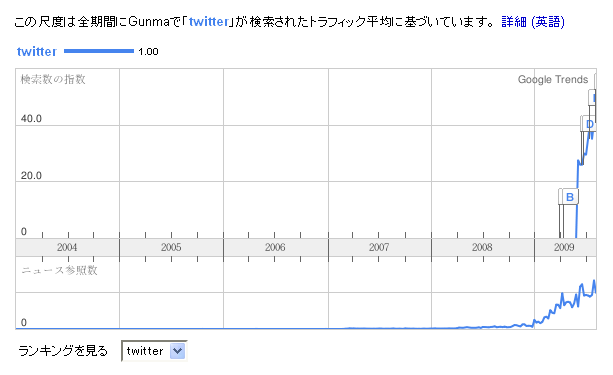Click the Google Trends watermark in the chart
This screenshot has height=375, width=613.
coord(553,79)
